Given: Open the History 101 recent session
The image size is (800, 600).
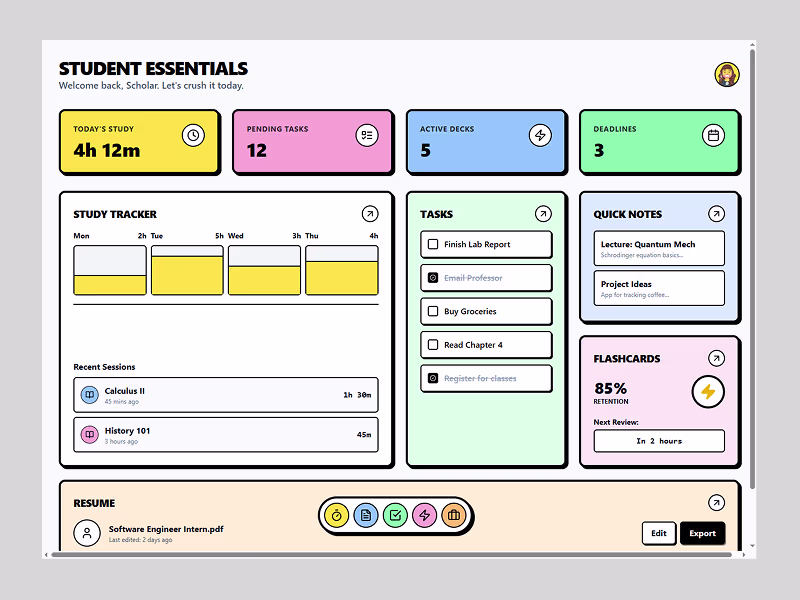Looking at the screenshot, I should (226, 435).
